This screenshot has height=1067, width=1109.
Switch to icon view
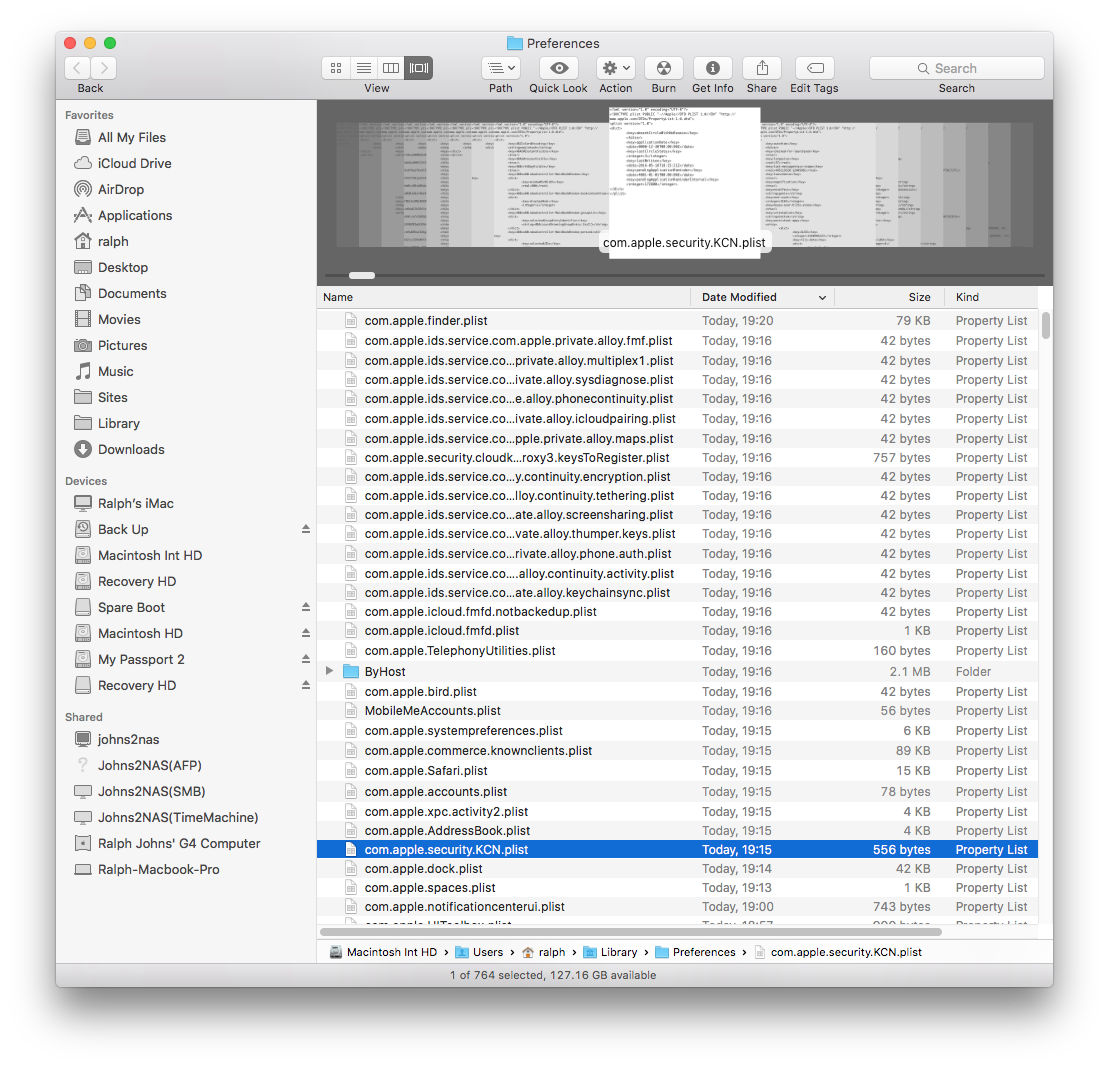tap(336, 68)
